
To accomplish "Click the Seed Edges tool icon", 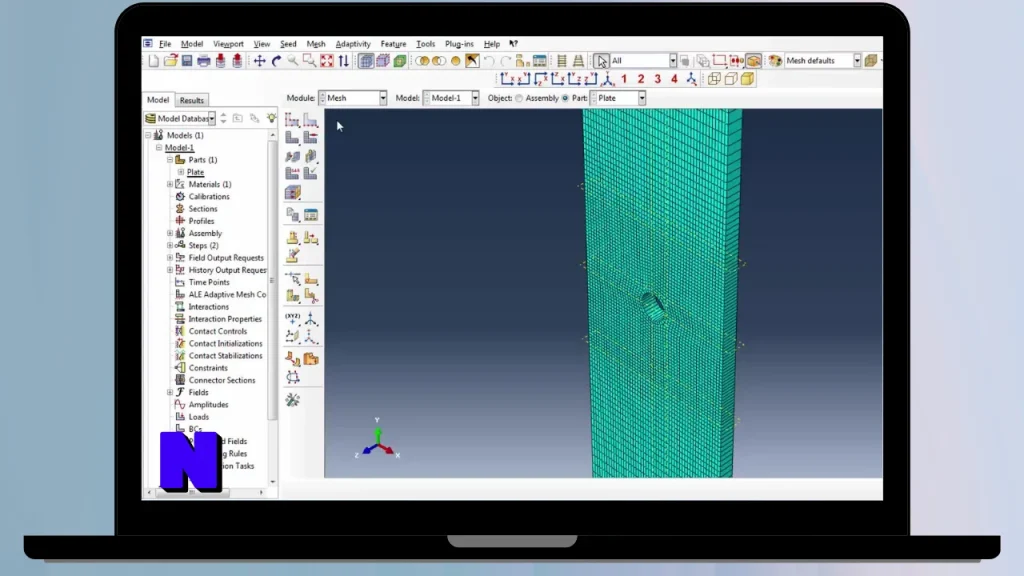I will click(311, 120).
